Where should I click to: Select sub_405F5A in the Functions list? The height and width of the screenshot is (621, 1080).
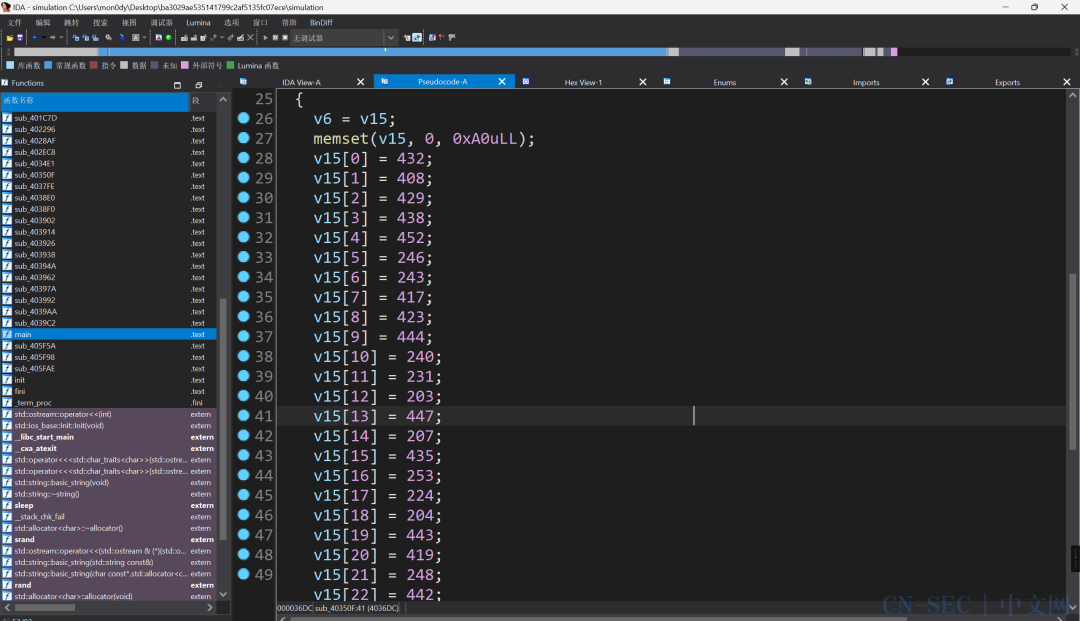(35, 346)
